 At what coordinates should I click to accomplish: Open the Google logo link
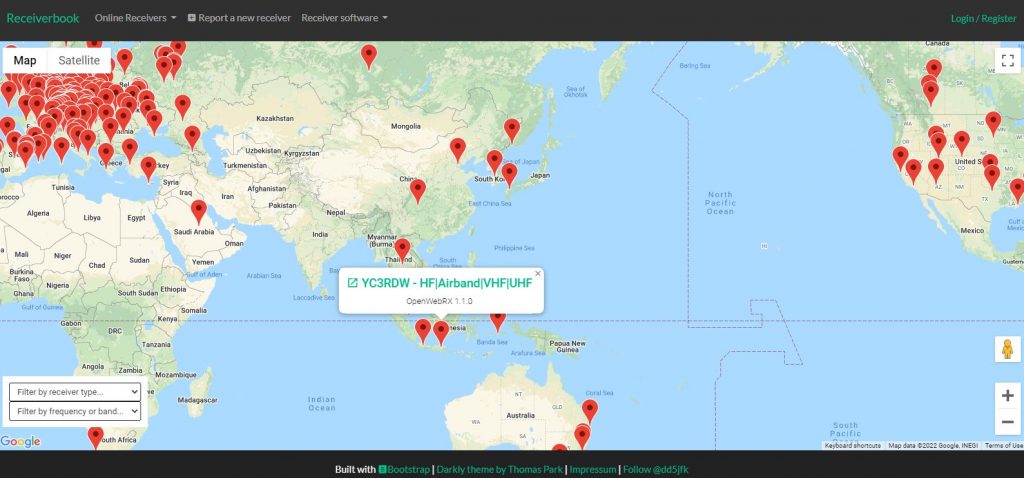[x=20, y=441]
